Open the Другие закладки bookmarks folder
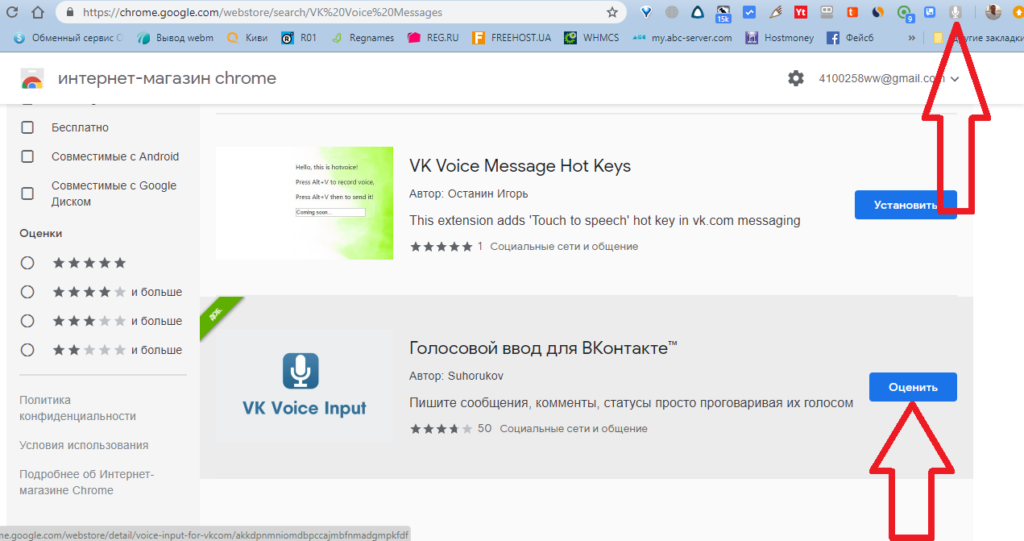Screen dimensions: 1024x541 click(x=978, y=38)
